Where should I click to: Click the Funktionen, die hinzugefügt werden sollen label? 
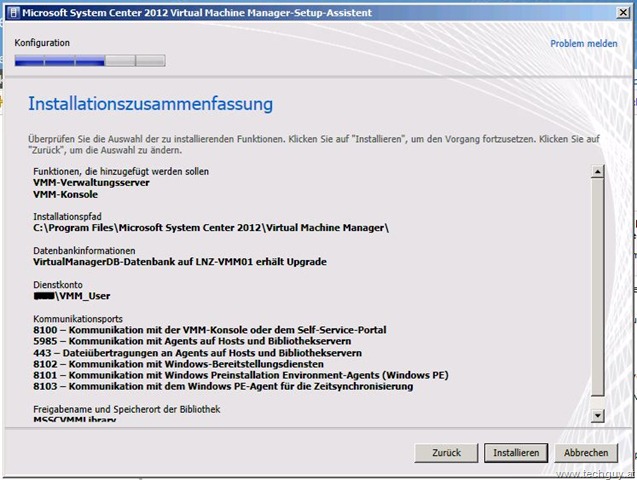[121, 171]
